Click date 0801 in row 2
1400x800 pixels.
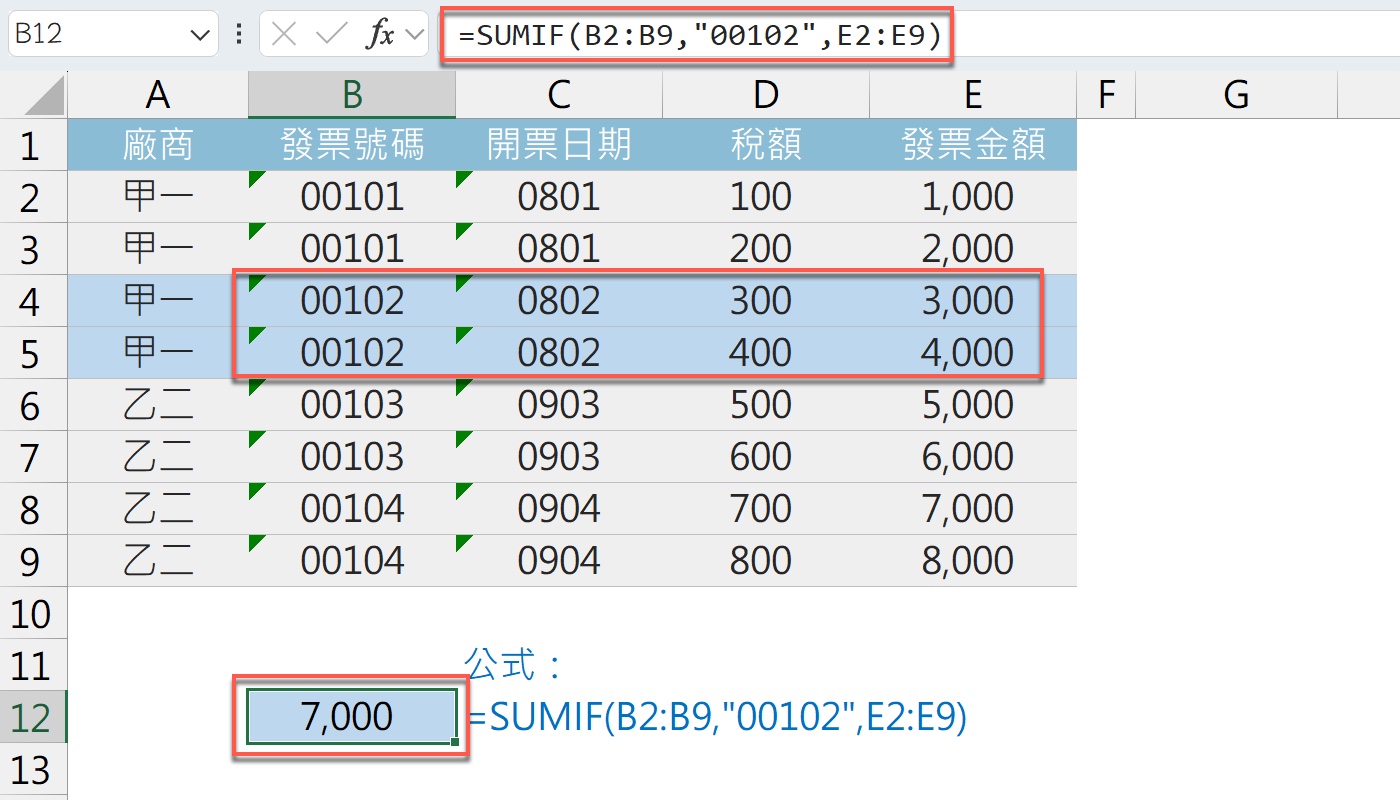[x=559, y=197]
